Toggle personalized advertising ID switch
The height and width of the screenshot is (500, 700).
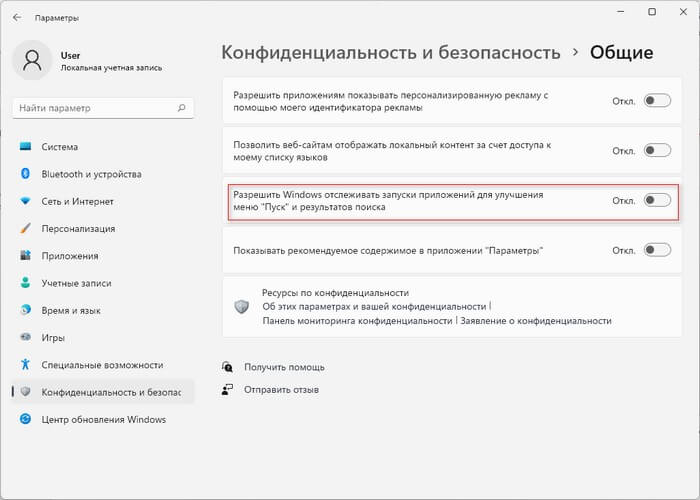coord(657,100)
